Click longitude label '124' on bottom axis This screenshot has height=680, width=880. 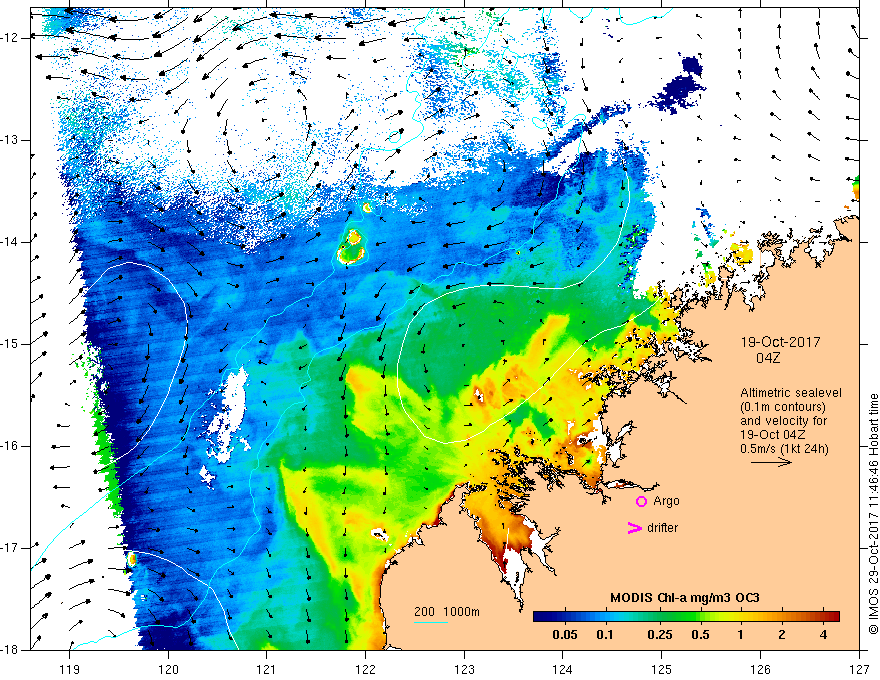point(563,669)
